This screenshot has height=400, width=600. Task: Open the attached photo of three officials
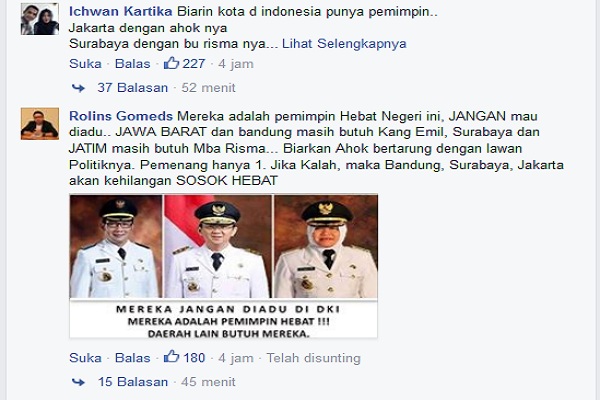(223, 266)
